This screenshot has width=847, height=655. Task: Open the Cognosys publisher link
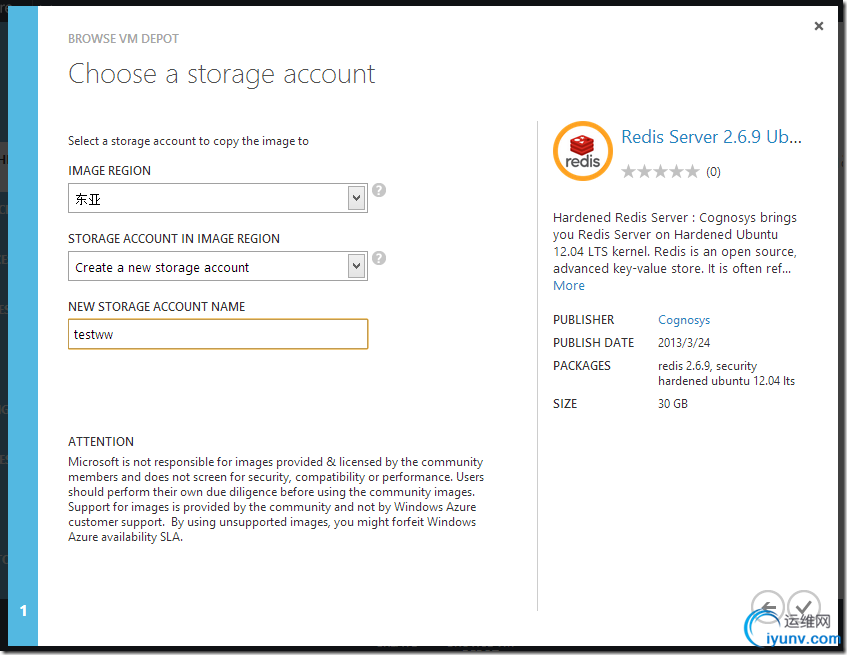684,320
